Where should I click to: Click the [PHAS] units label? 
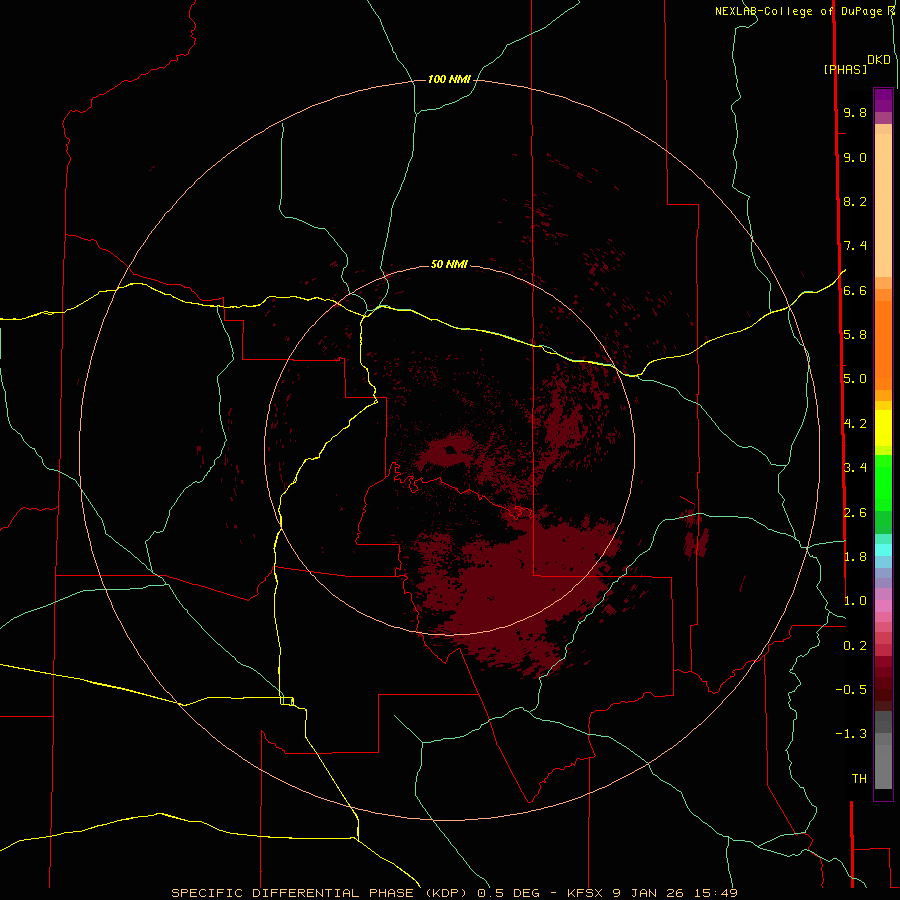coord(845,69)
